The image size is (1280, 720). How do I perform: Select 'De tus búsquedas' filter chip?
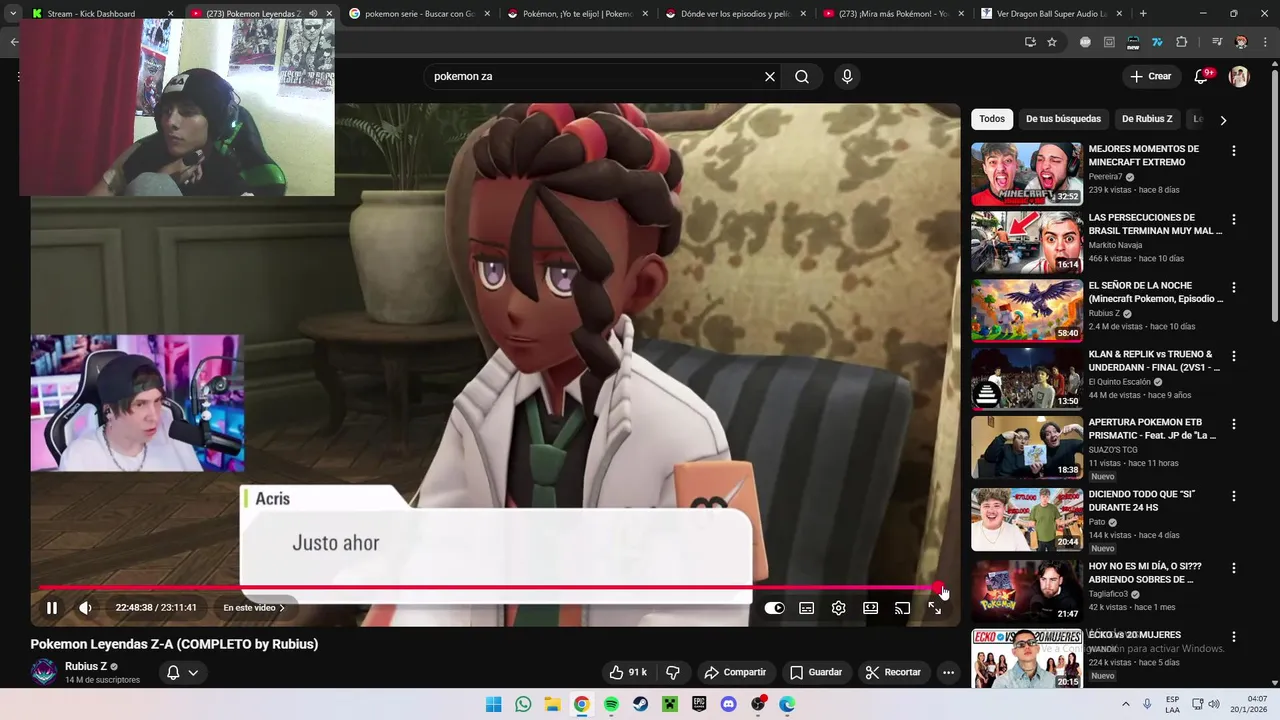click(x=1063, y=119)
